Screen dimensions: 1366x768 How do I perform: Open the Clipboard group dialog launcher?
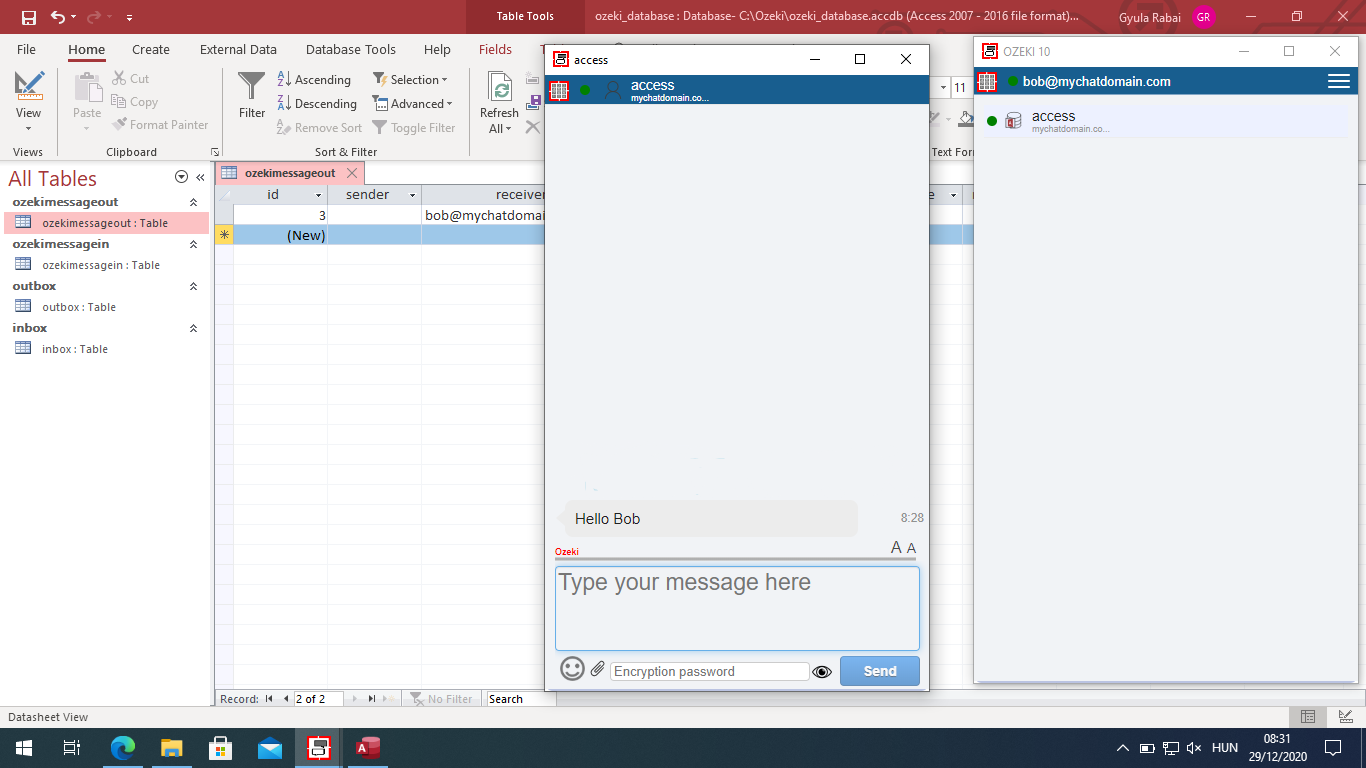click(x=215, y=152)
